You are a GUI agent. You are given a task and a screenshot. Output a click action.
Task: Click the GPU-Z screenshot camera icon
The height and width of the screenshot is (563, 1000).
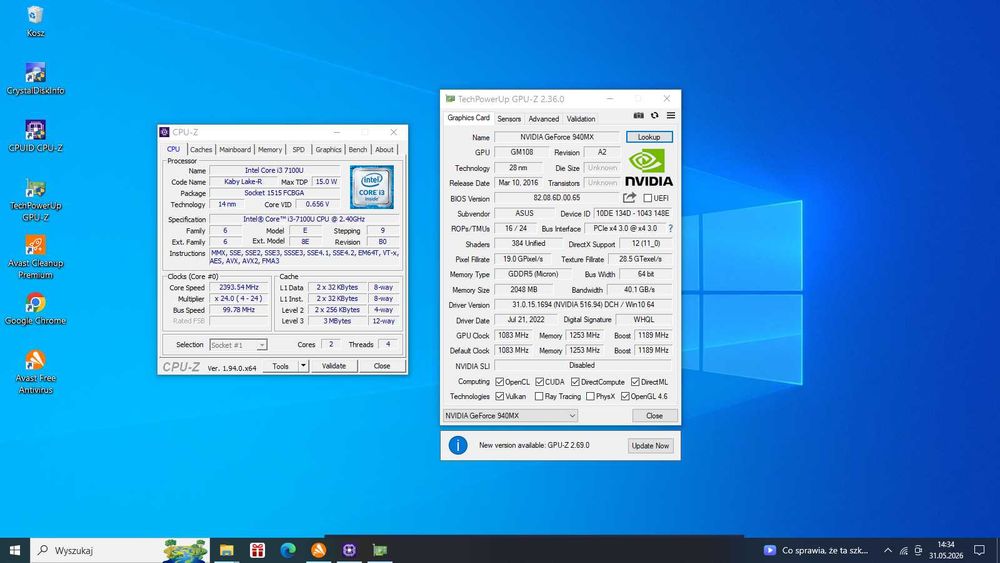[x=638, y=115]
